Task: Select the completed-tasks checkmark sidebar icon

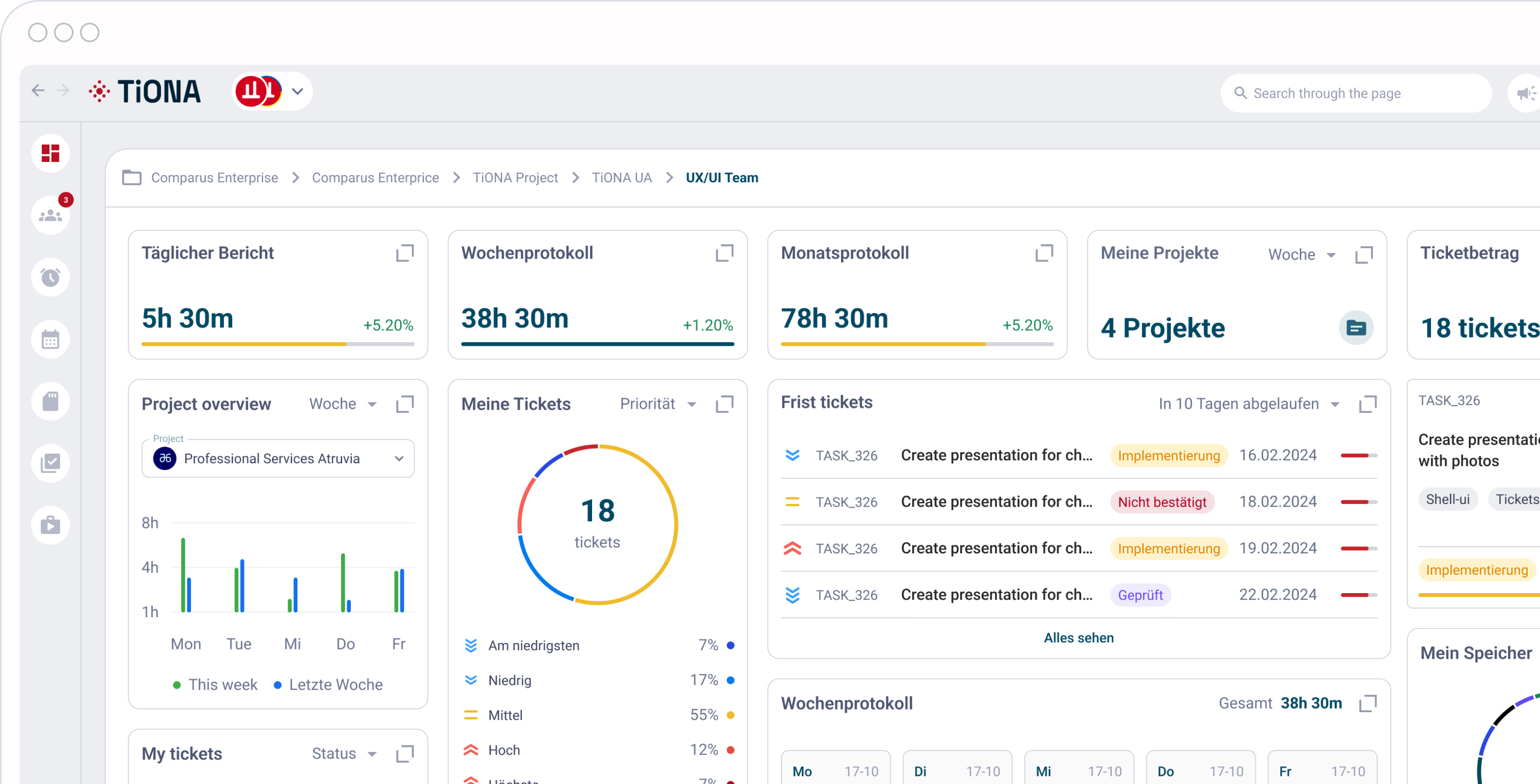Action: (x=51, y=462)
